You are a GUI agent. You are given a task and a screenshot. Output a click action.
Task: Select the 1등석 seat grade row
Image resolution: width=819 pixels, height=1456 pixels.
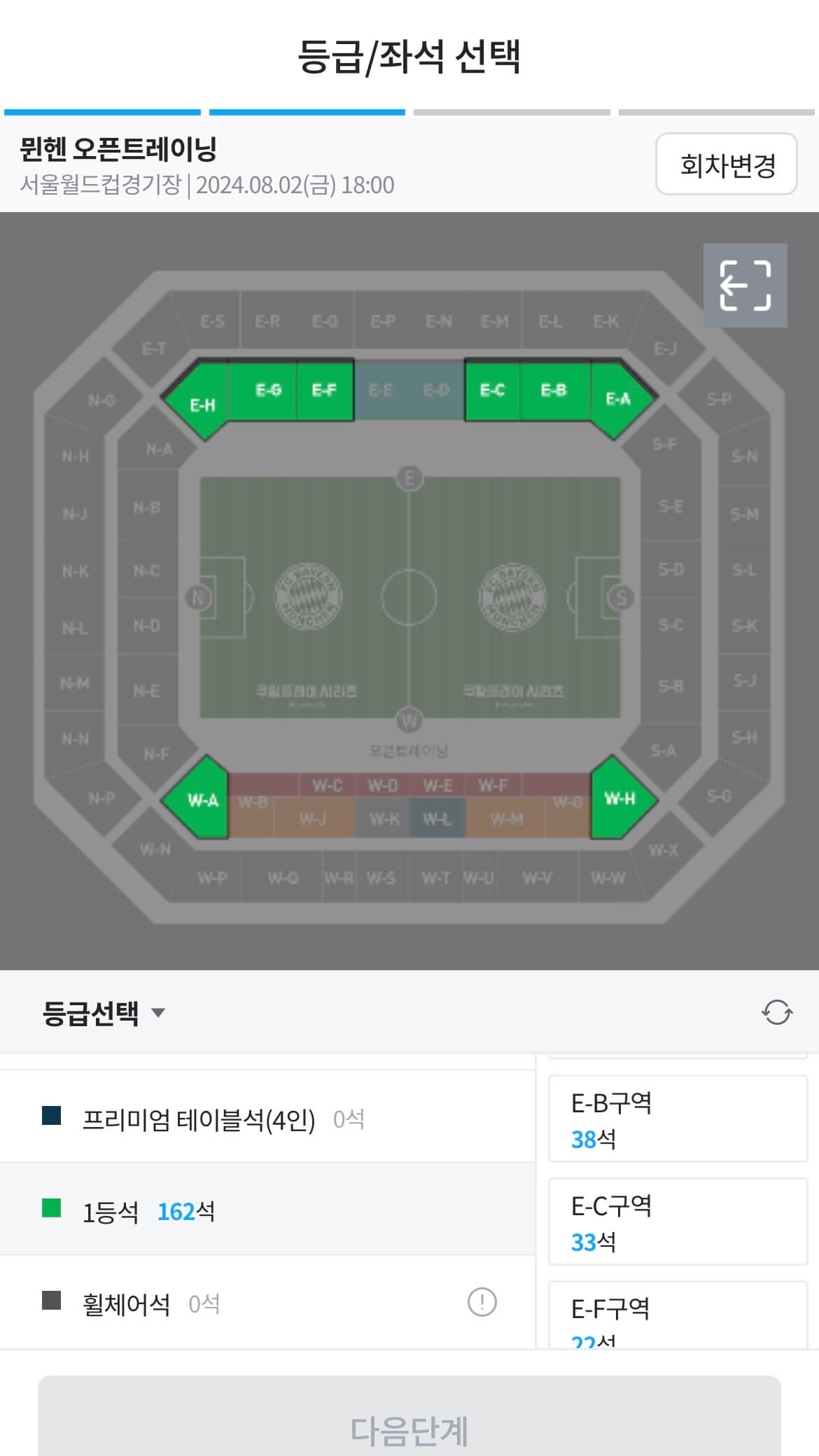point(210,1211)
